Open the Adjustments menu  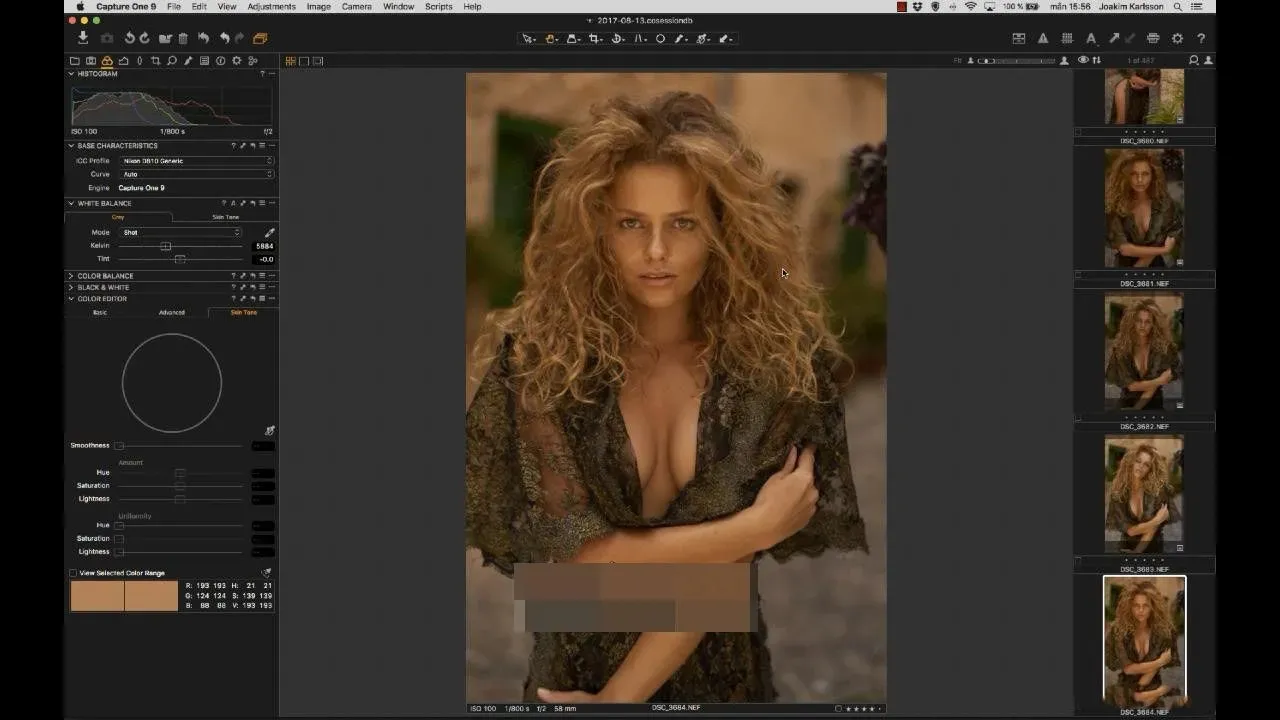tap(271, 6)
